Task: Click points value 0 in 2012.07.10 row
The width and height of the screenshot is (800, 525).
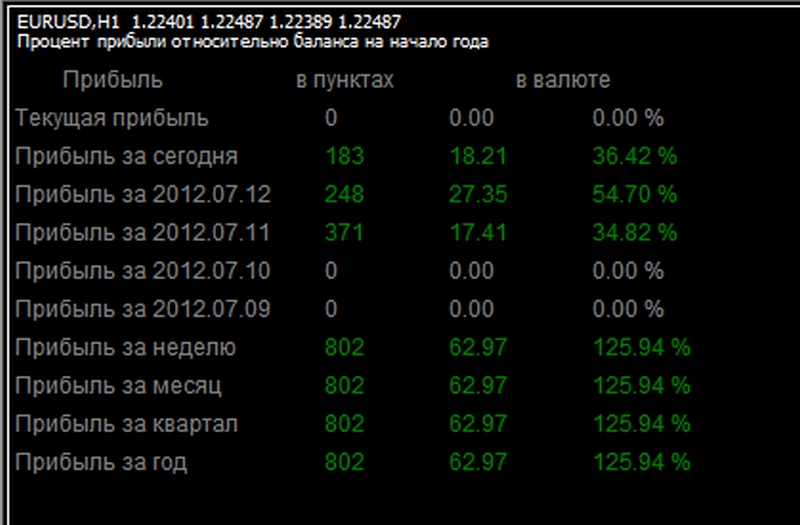Action: pyautogui.click(x=331, y=271)
